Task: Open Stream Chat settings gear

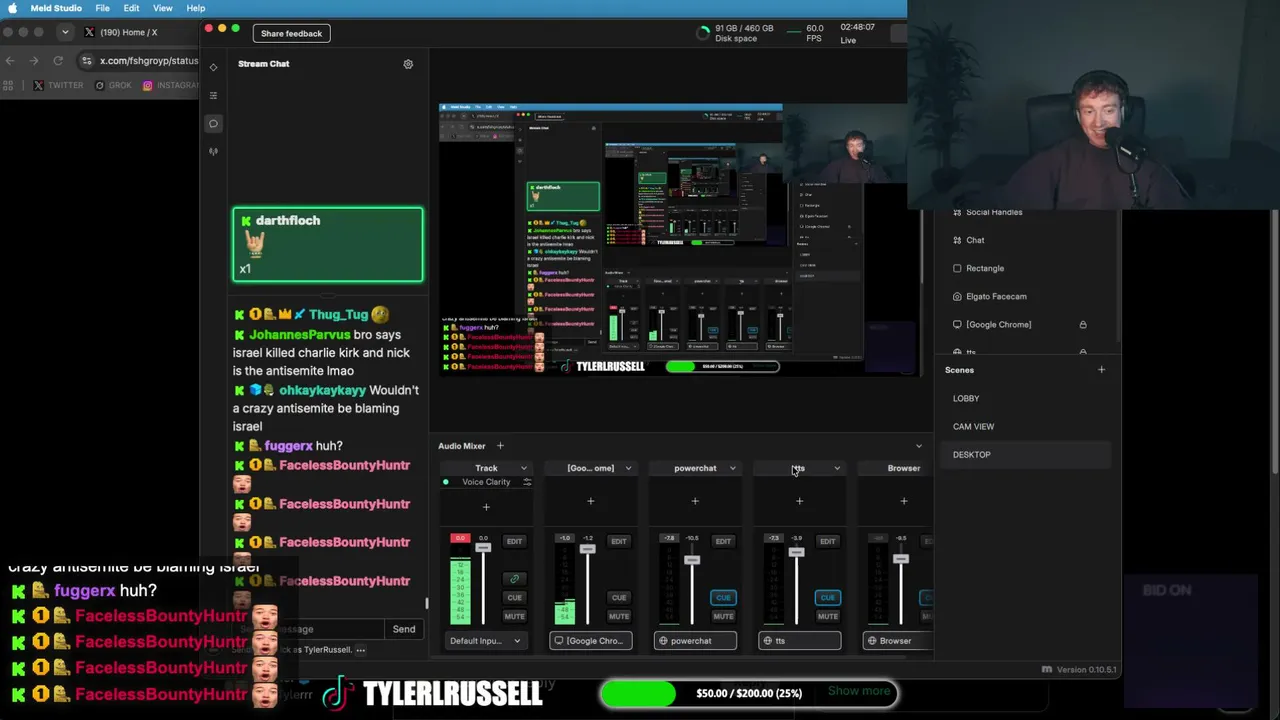Action: point(408,64)
